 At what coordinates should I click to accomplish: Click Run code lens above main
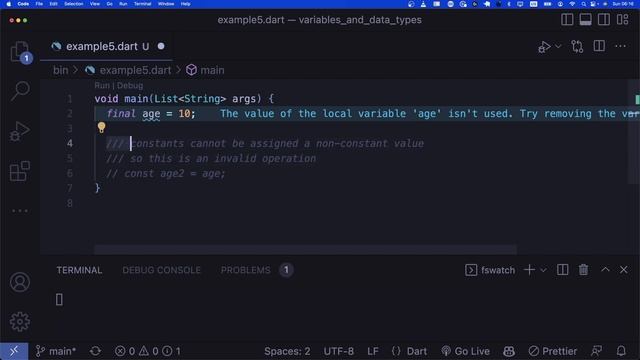(x=102, y=85)
